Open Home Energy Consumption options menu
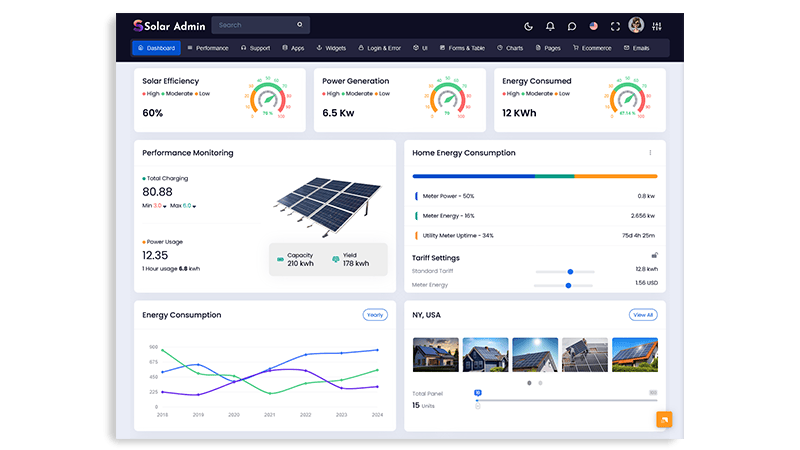This screenshot has height=450, width=800. click(650, 153)
